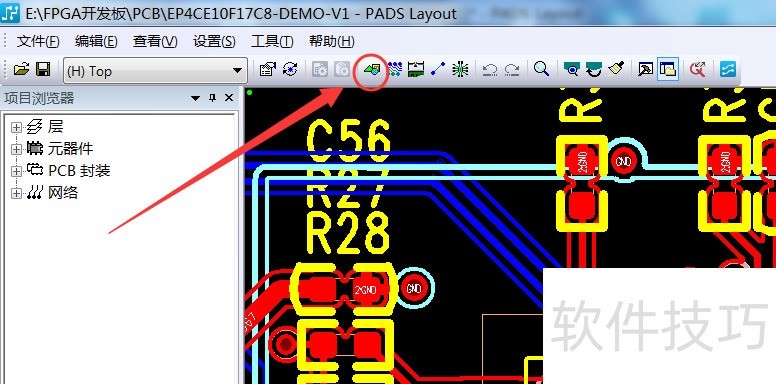Toggle the Output window icon
776x384 pixels.
[x=645, y=69]
